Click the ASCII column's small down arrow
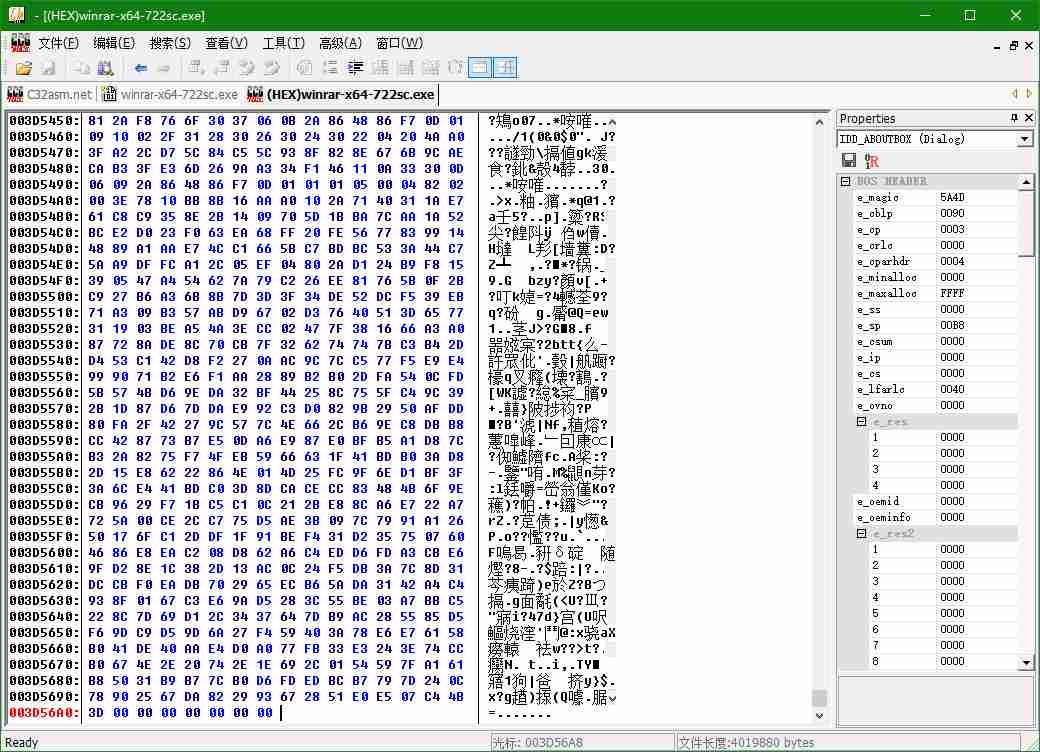Screen dimensions: 1040x752 tap(612, 698)
